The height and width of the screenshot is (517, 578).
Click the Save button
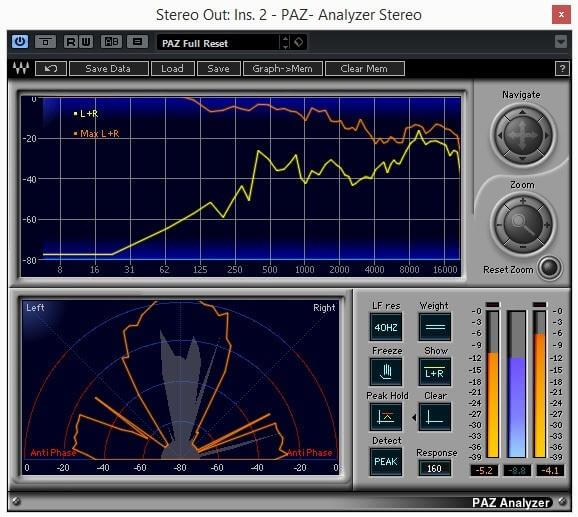(219, 69)
